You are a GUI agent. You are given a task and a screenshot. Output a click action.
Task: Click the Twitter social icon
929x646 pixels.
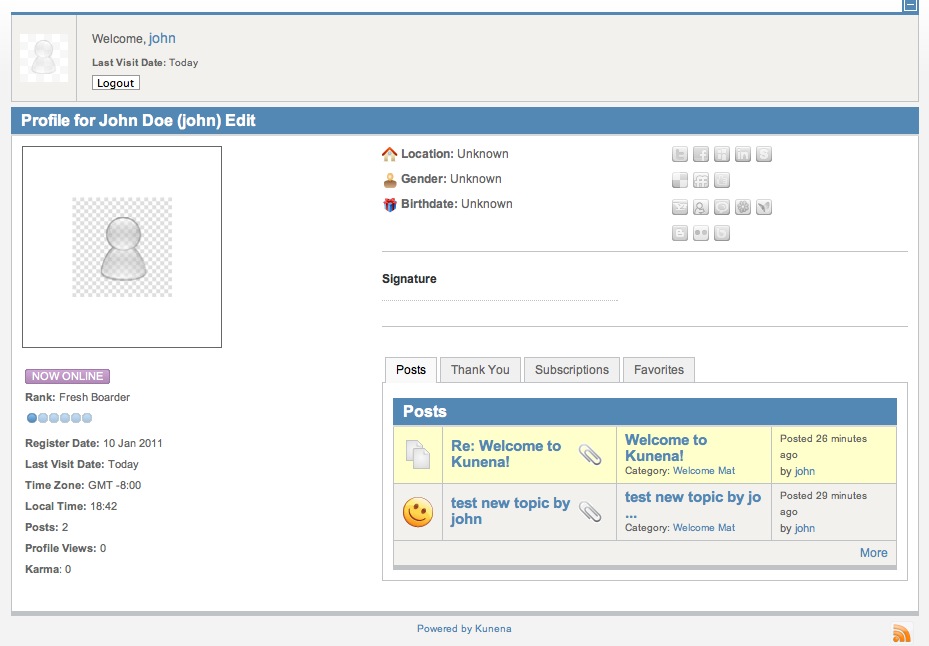pos(680,155)
